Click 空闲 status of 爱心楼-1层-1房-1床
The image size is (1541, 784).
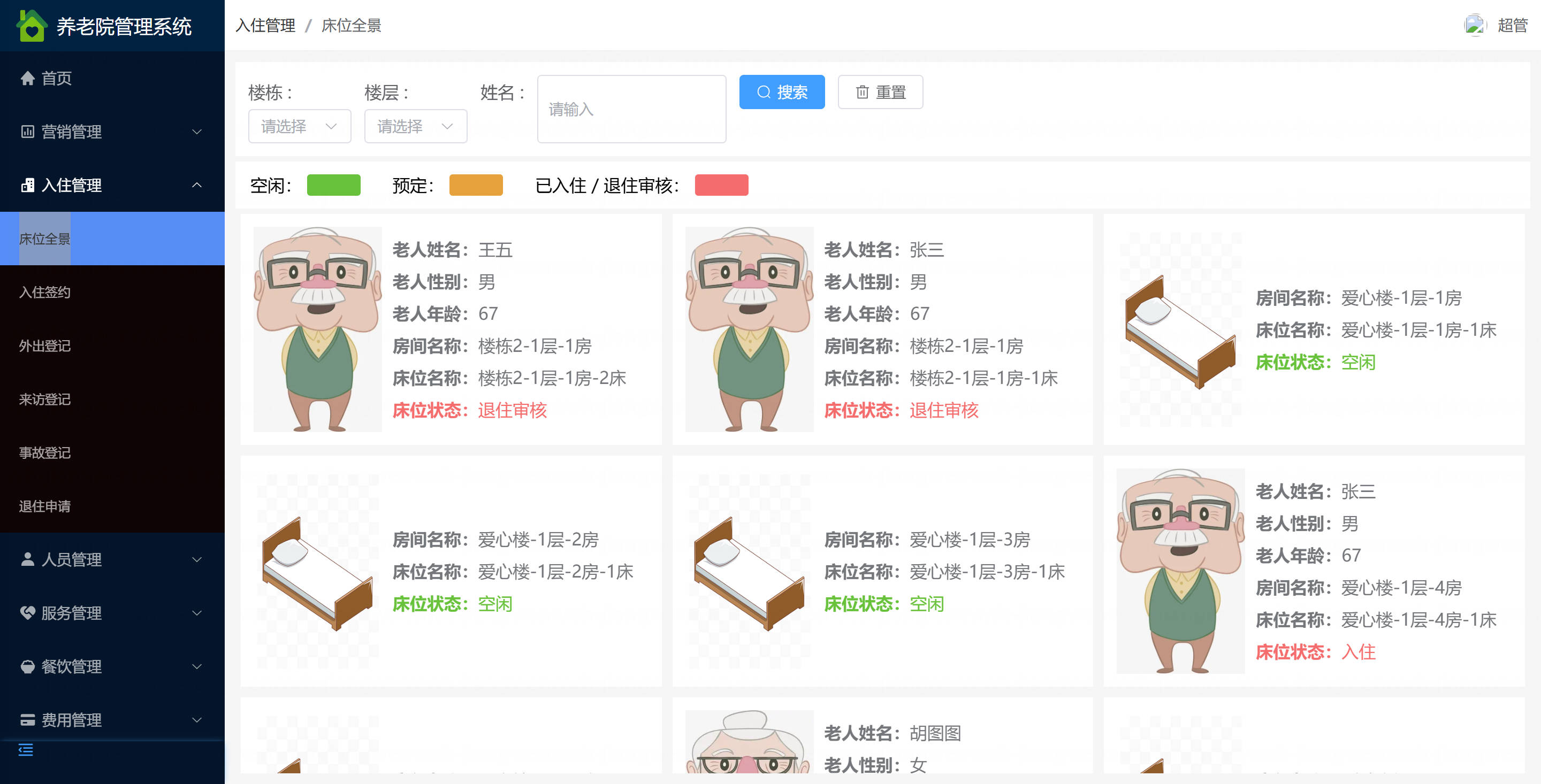1359,363
